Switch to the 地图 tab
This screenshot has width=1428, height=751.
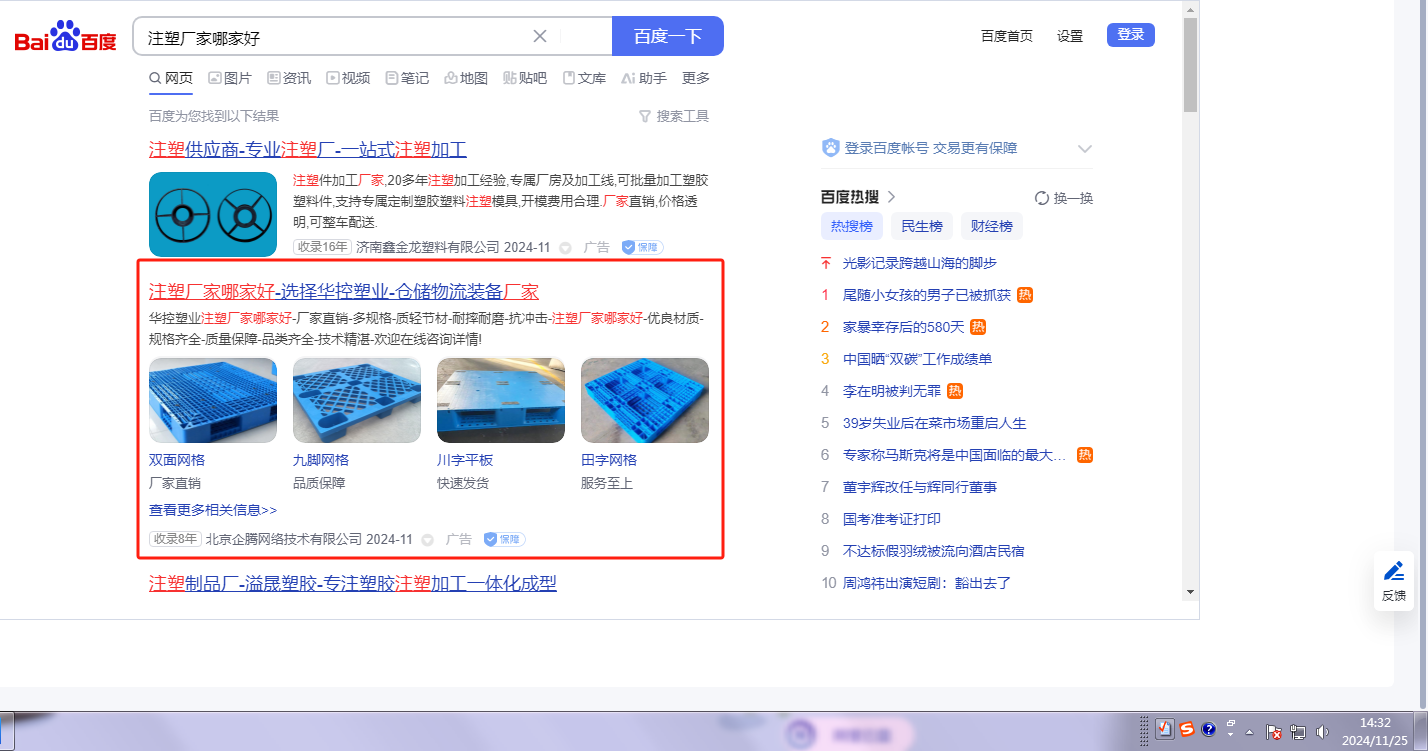coord(466,78)
